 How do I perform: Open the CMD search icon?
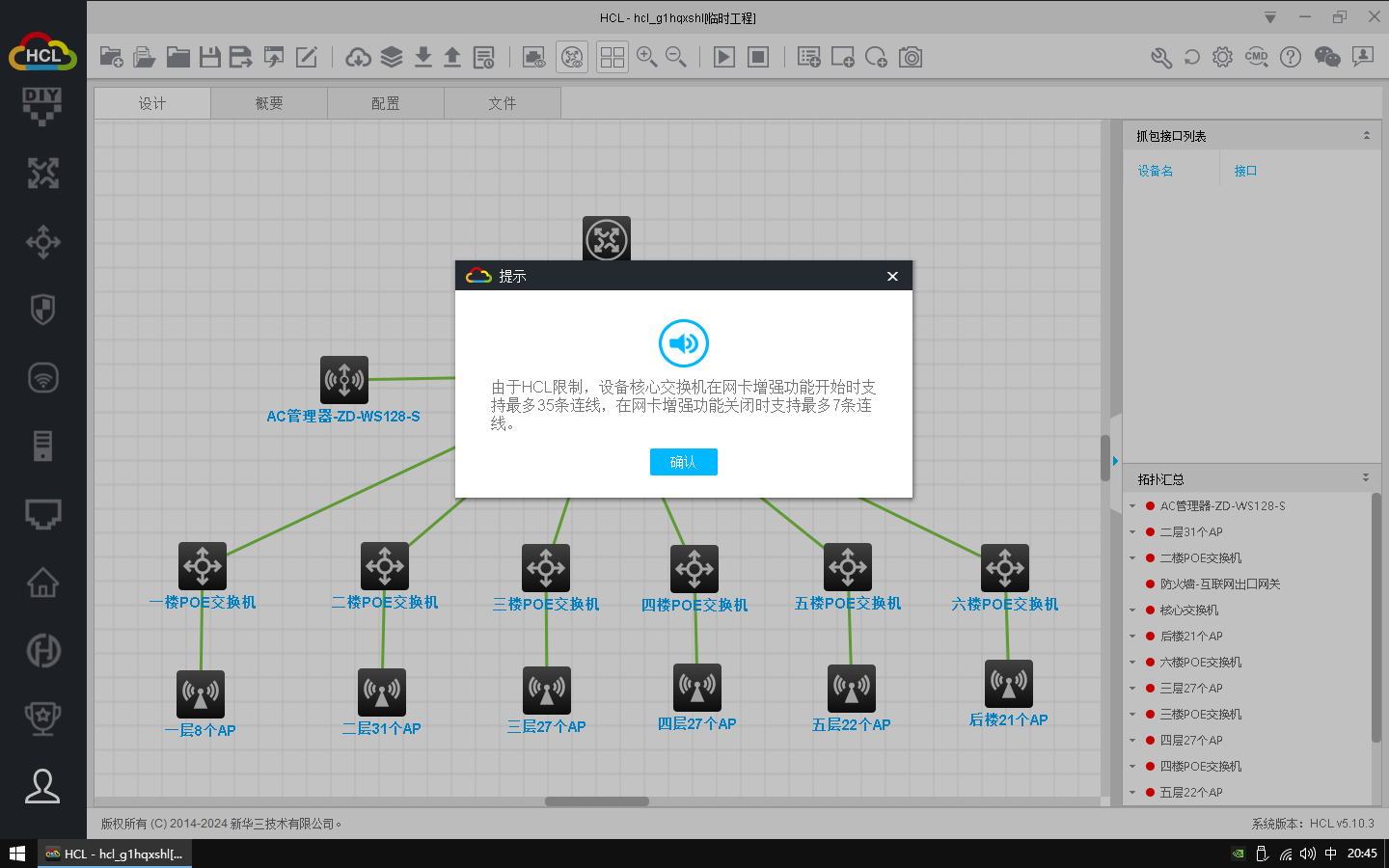click(1256, 57)
